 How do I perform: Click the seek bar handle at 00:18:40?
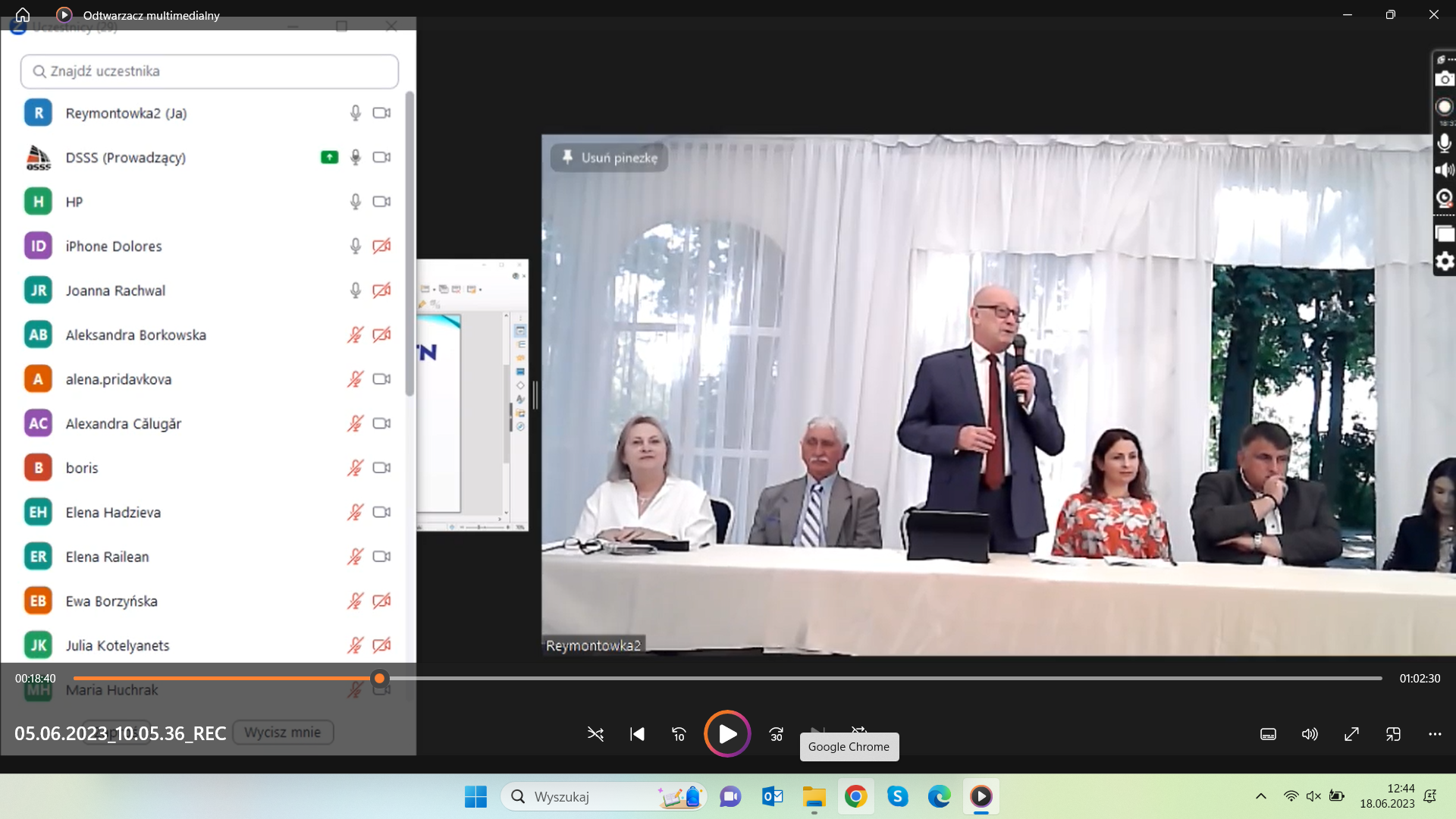(x=379, y=678)
